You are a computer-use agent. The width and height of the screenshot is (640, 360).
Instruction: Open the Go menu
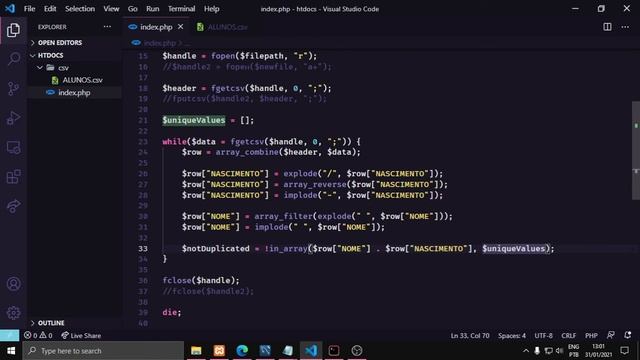133,9
